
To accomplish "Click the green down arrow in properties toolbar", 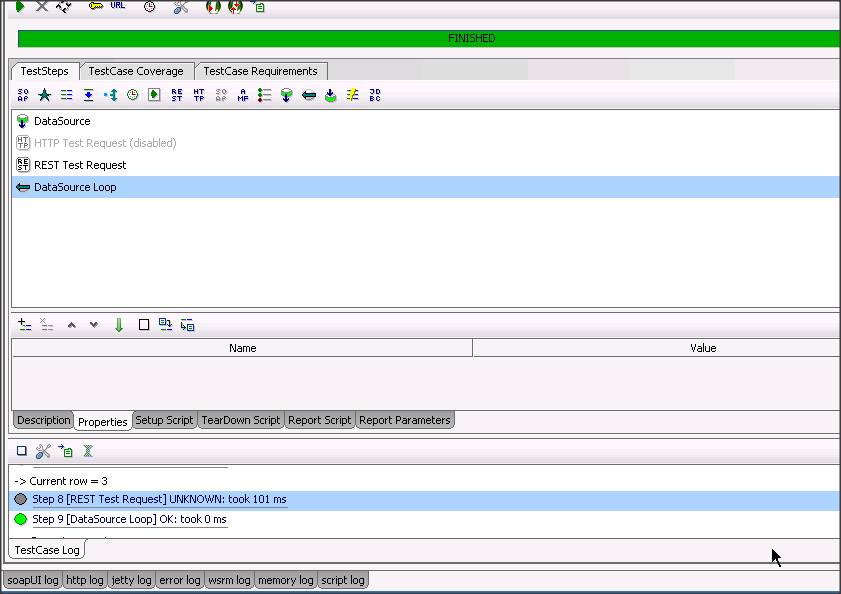I will (x=119, y=325).
